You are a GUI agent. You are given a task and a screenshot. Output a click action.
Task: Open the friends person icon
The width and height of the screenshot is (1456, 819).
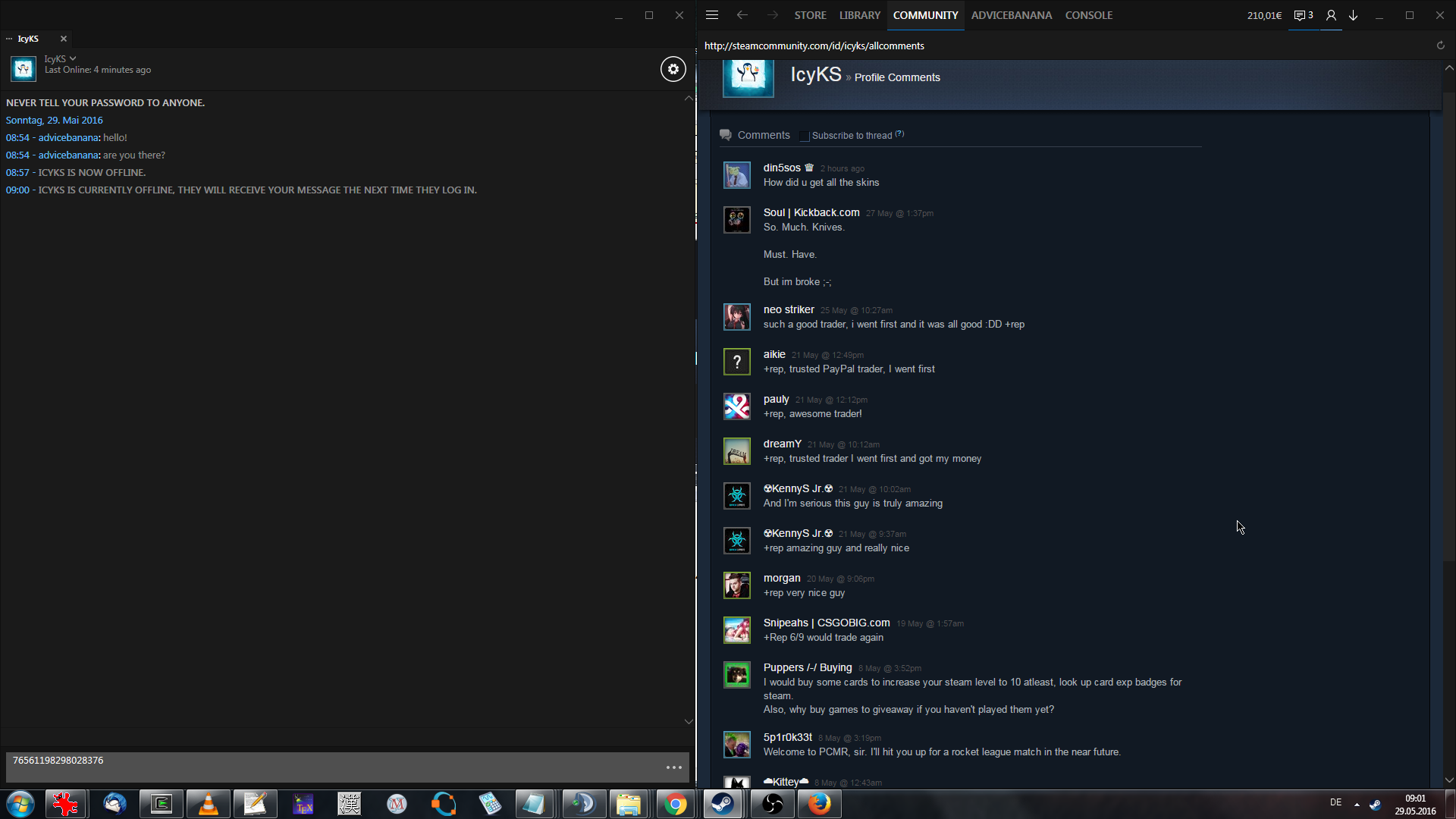(x=1331, y=15)
